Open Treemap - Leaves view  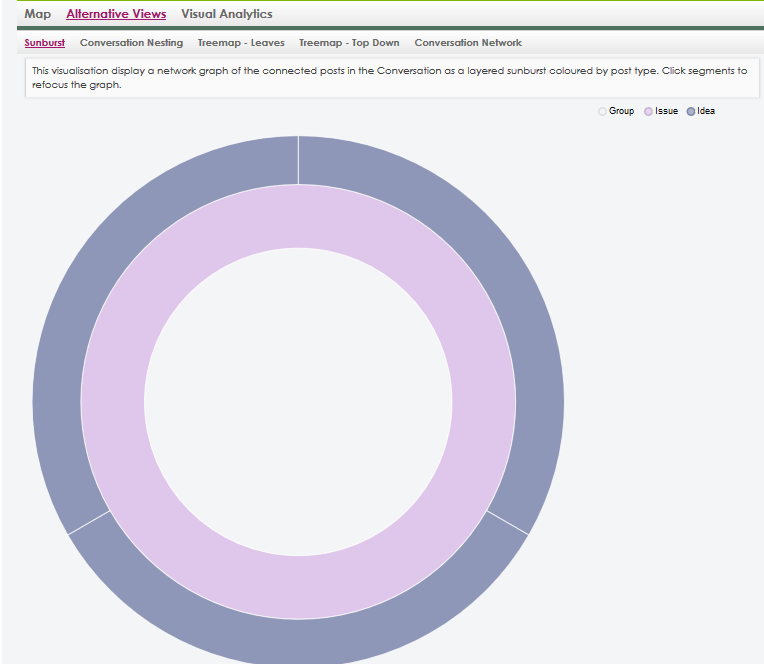pyautogui.click(x=241, y=43)
